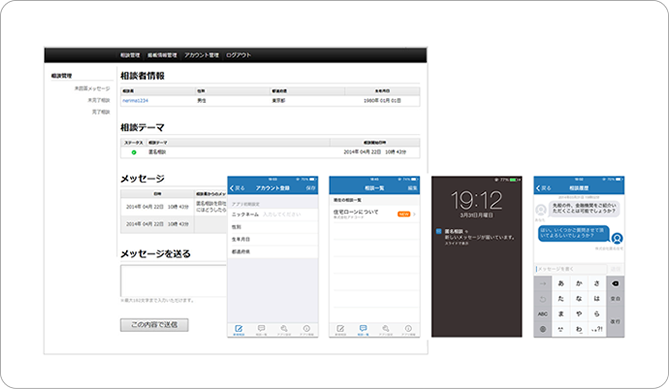Click the green status dot in 相談テーマ table

(134, 152)
